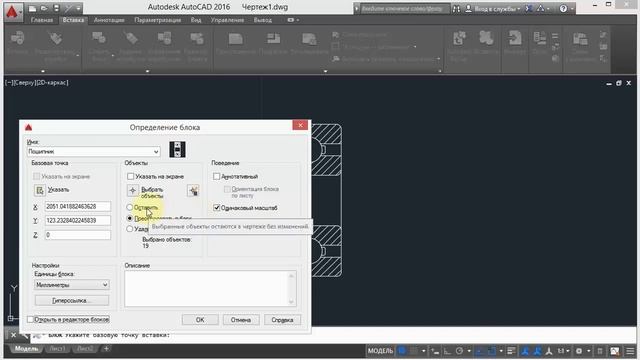Click the Гиперссылка button
This screenshot has width=640, height=360.
tap(72, 300)
